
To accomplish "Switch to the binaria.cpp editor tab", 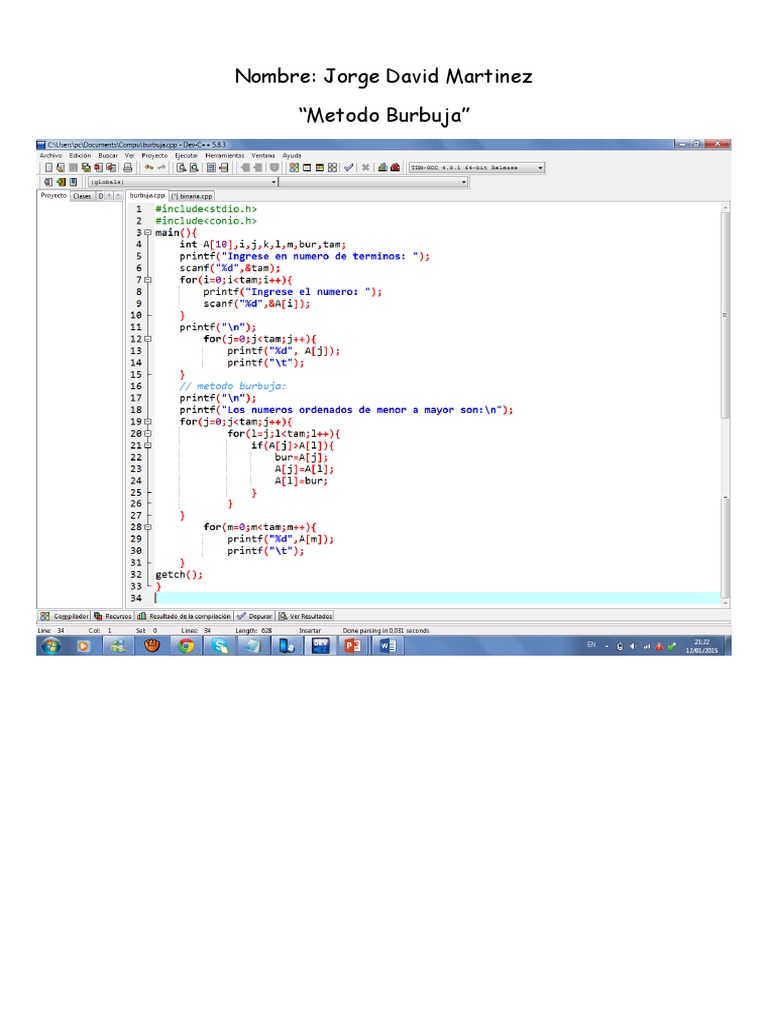I will pyautogui.click(x=192, y=197).
